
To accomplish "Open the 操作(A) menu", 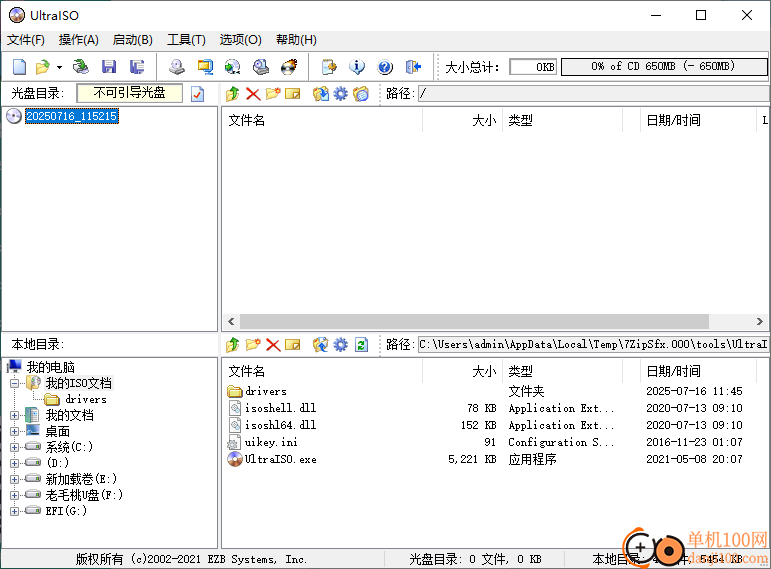I will coord(79,40).
